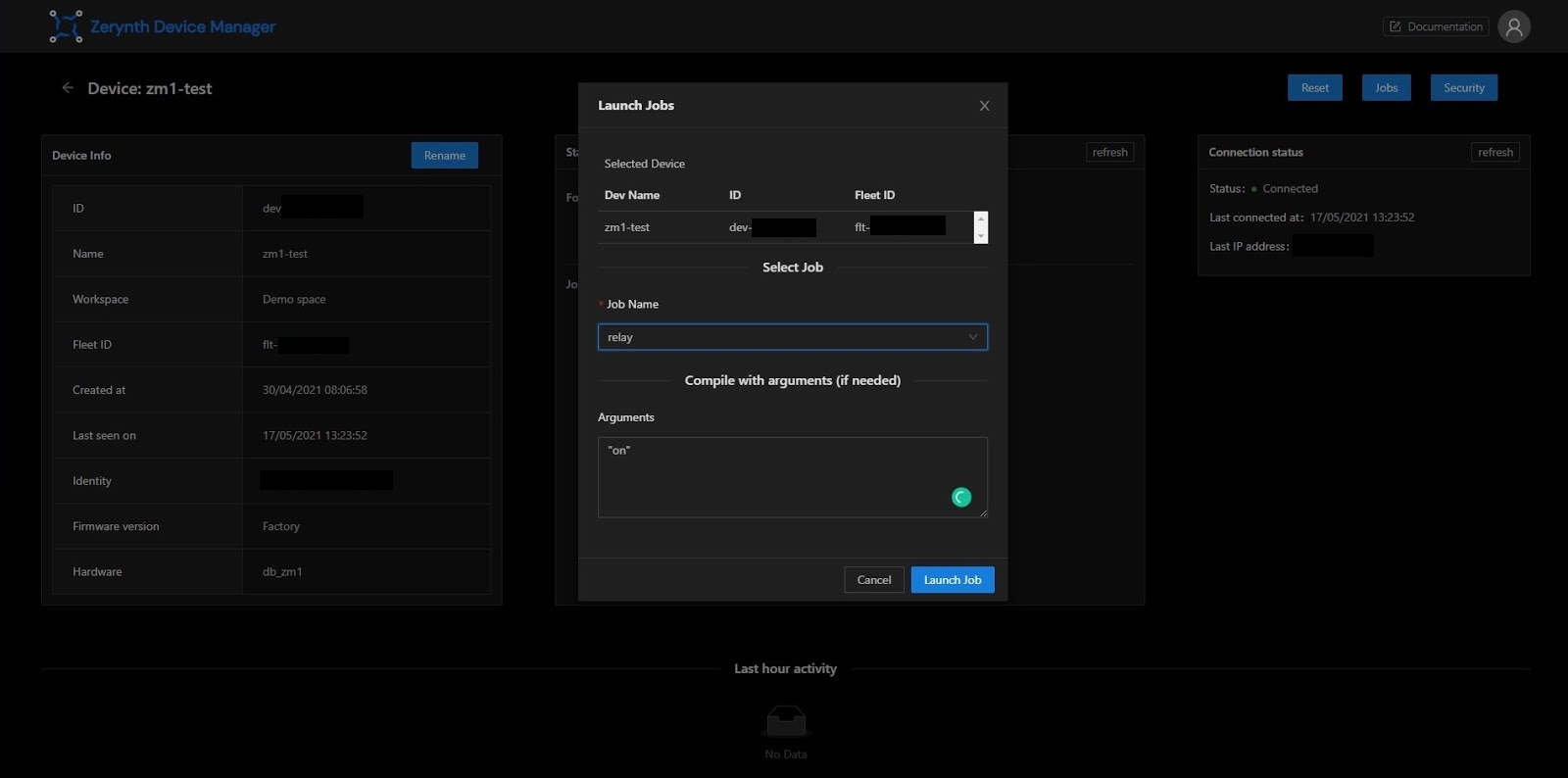Select the Factory firmware version value
The width and height of the screenshot is (1568, 778).
[281, 526]
